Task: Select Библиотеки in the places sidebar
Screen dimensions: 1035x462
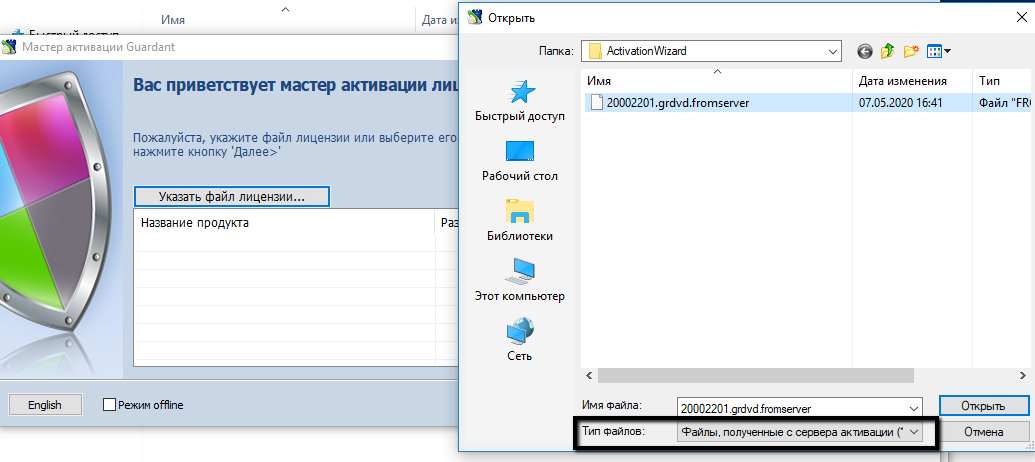Action: [x=520, y=220]
